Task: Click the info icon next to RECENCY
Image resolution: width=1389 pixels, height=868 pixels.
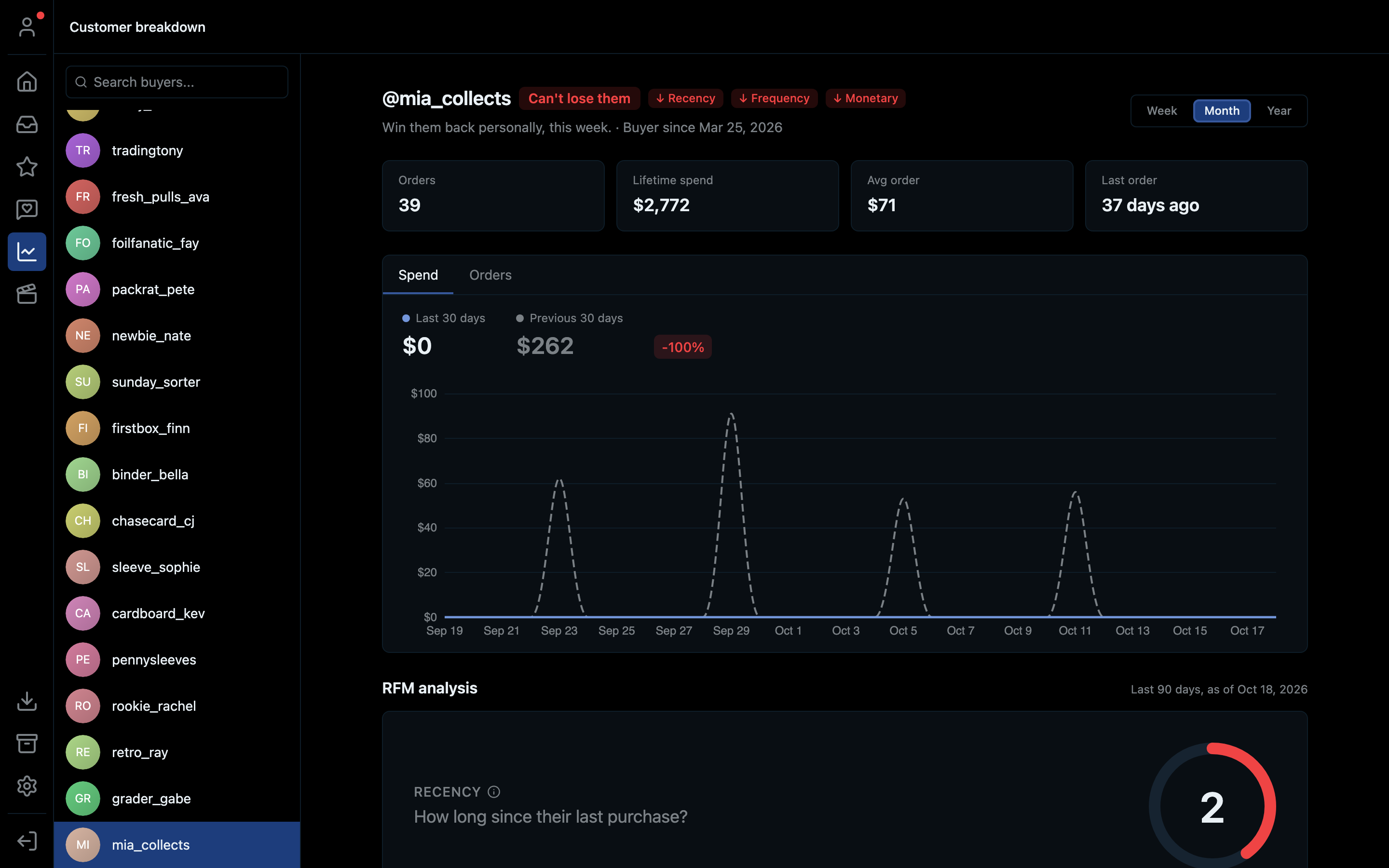Action: tap(493, 792)
